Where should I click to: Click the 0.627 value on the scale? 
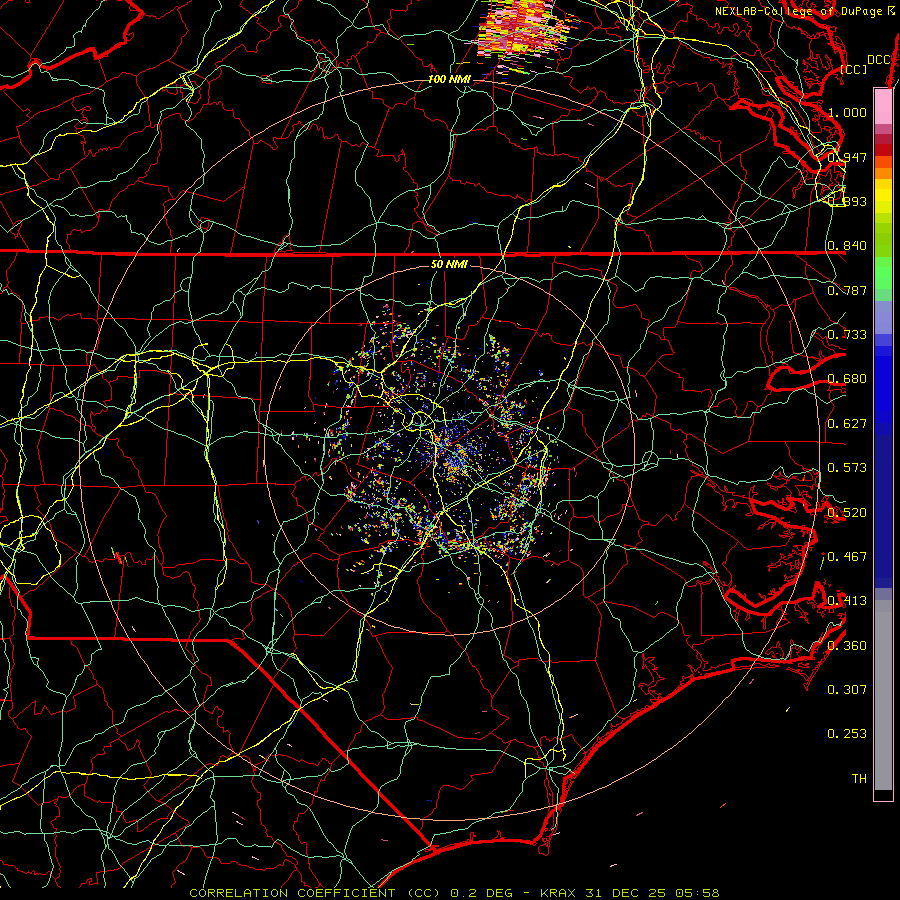pos(847,424)
